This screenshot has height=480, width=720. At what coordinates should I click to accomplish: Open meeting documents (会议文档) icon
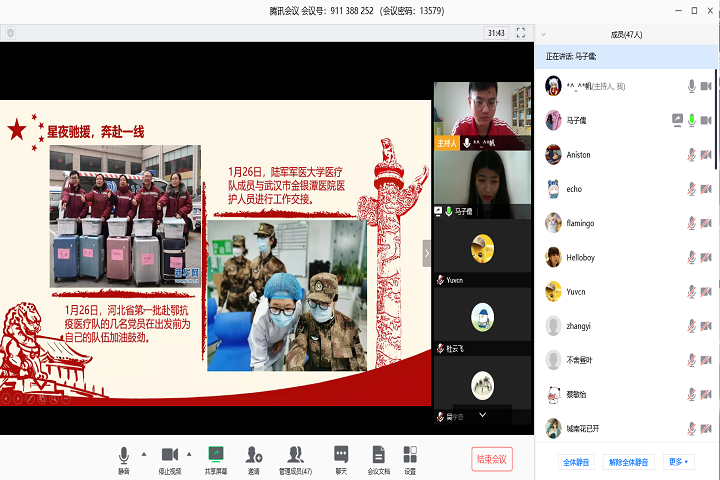[x=378, y=455]
